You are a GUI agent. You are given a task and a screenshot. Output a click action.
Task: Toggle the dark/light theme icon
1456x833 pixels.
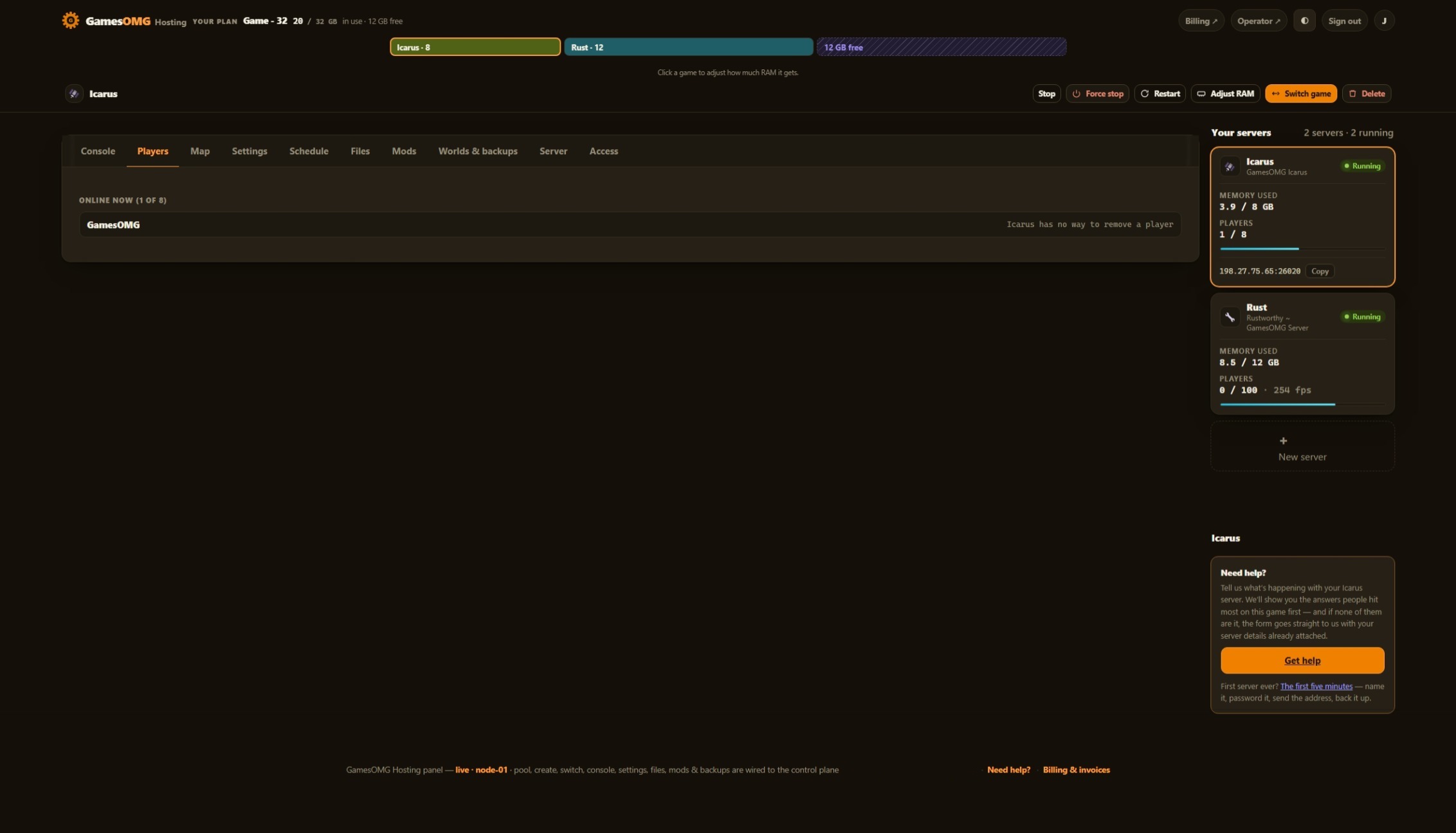[1304, 21]
